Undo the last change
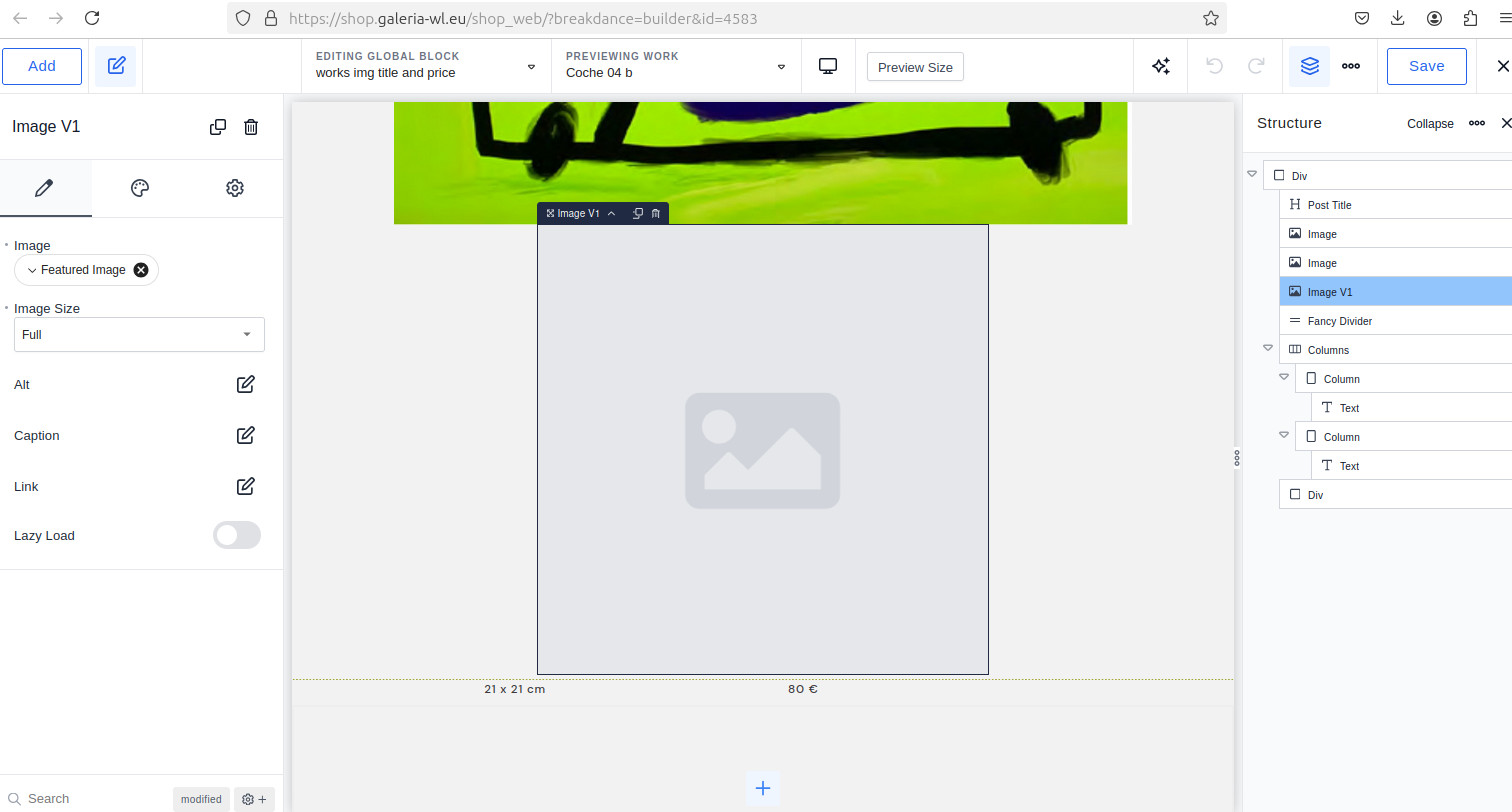Image resolution: width=1512 pixels, height=812 pixels. coord(1215,66)
